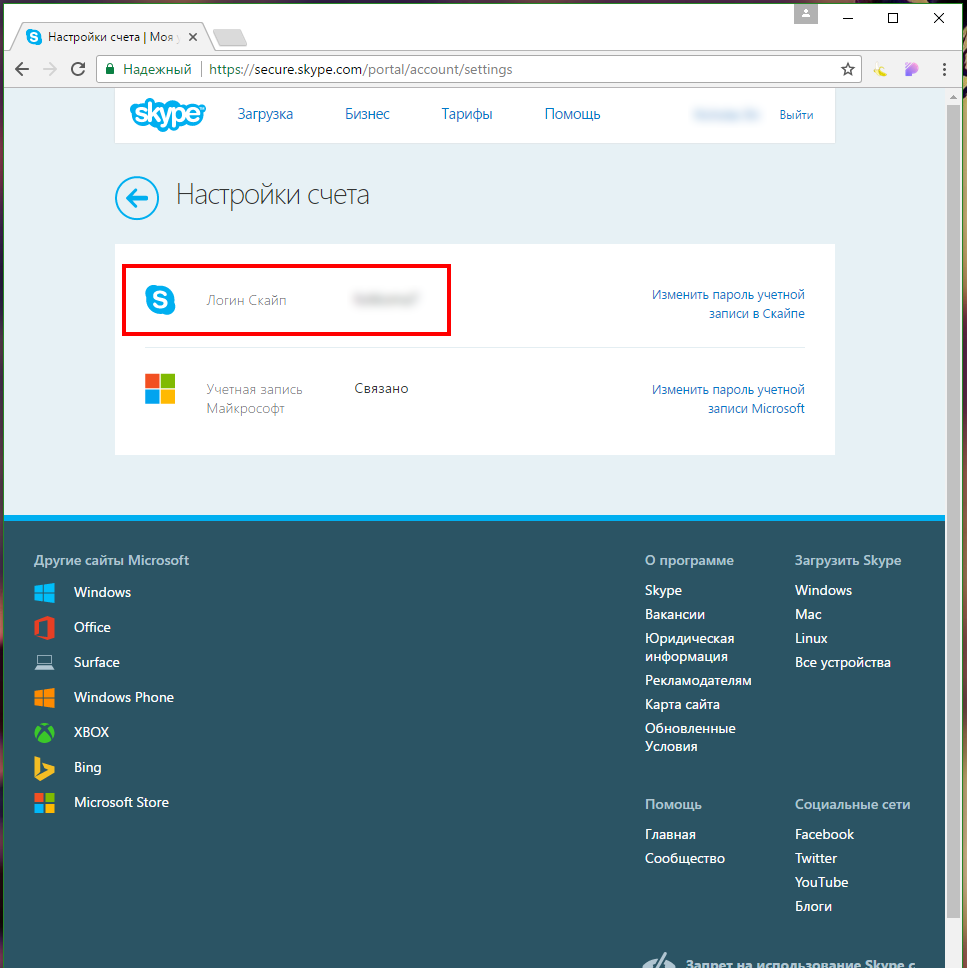Viewport: 967px width, 968px height.
Task: Click the Windows logo icon in footer
Action: [x=44, y=593]
